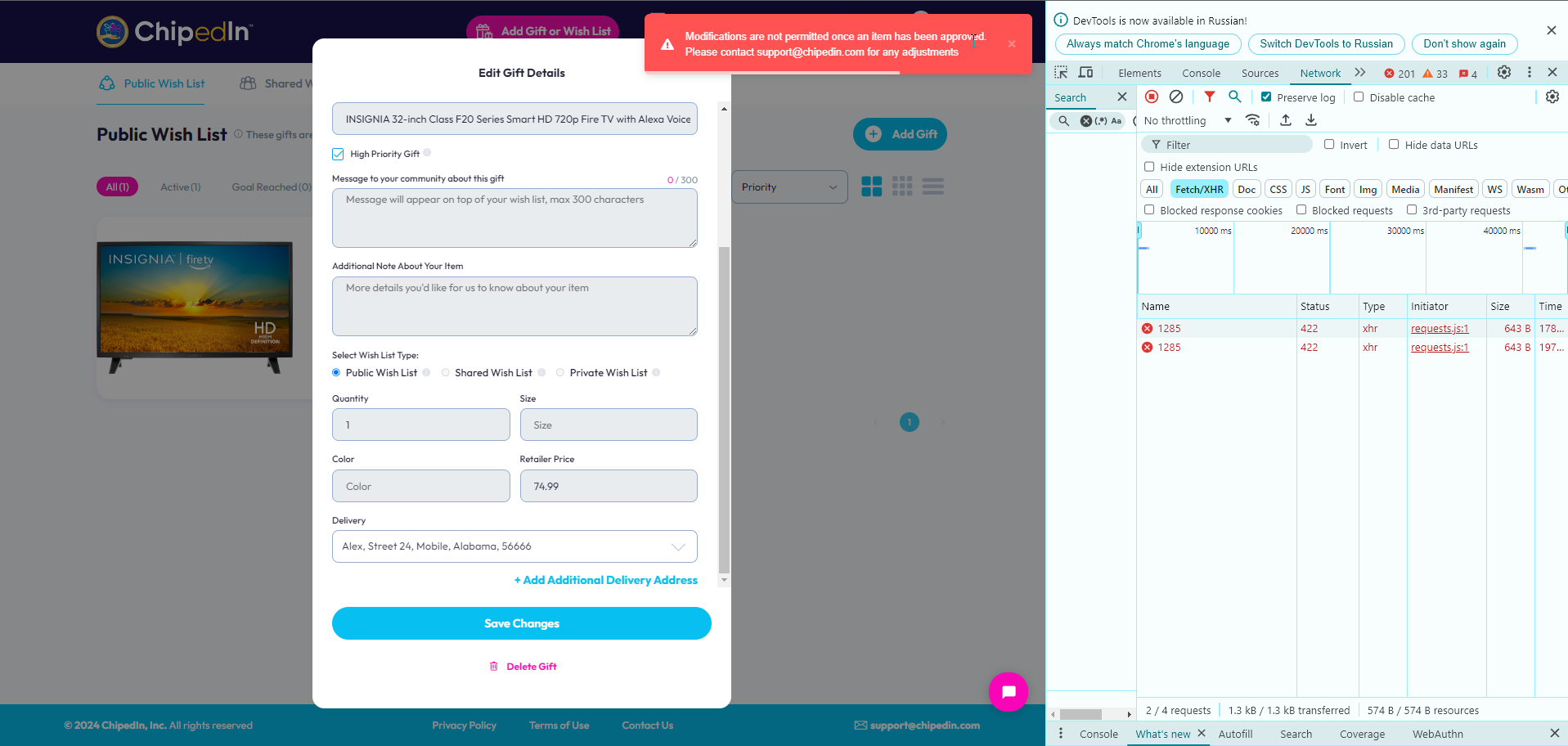The height and width of the screenshot is (746, 1568).
Task: Filter requests by Fetch/XHR
Action: pyautogui.click(x=1199, y=189)
